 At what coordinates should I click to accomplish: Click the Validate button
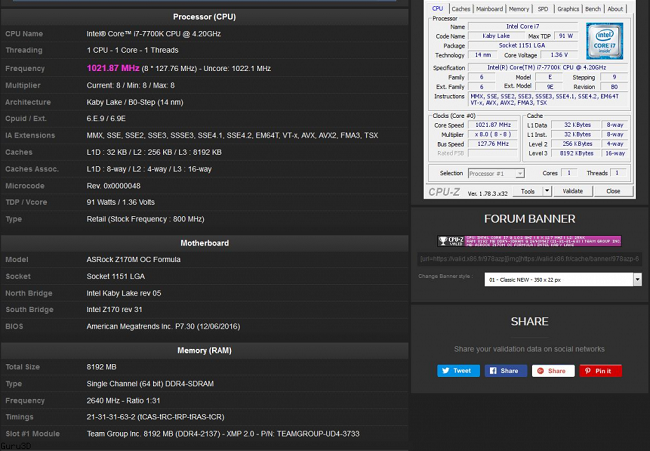(x=574, y=191)
